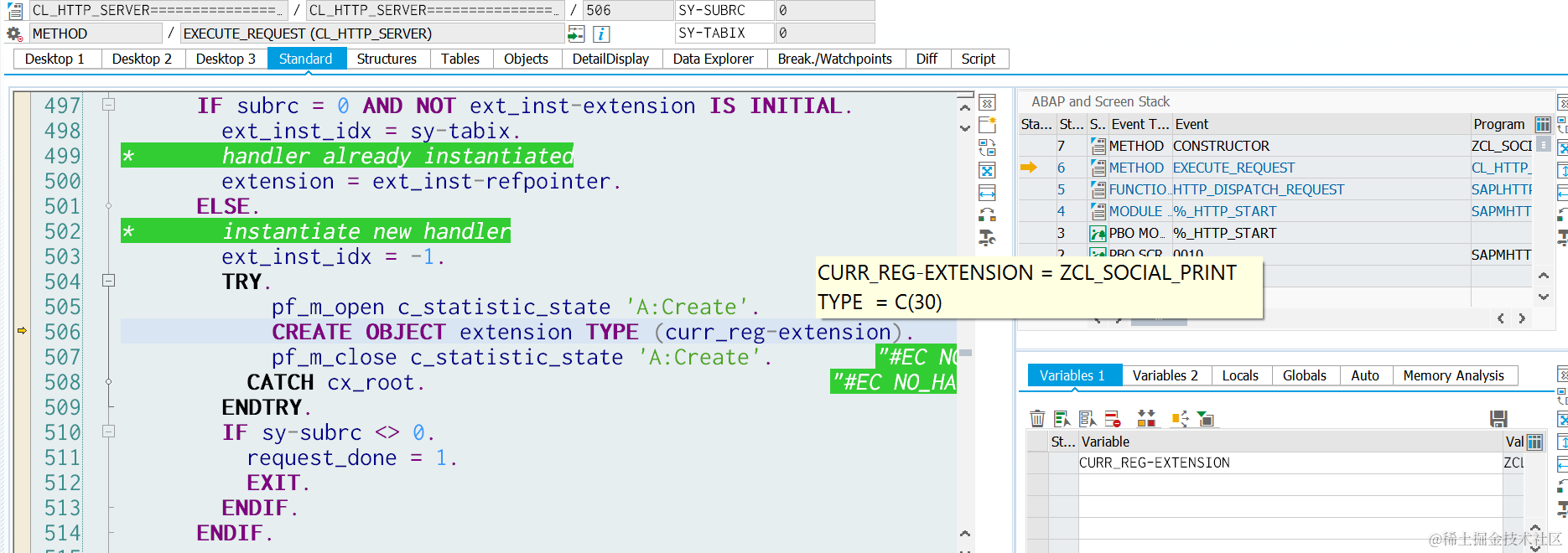Click the green triangle filter icon in the Variables toolbar

[x=1206, y=418]
